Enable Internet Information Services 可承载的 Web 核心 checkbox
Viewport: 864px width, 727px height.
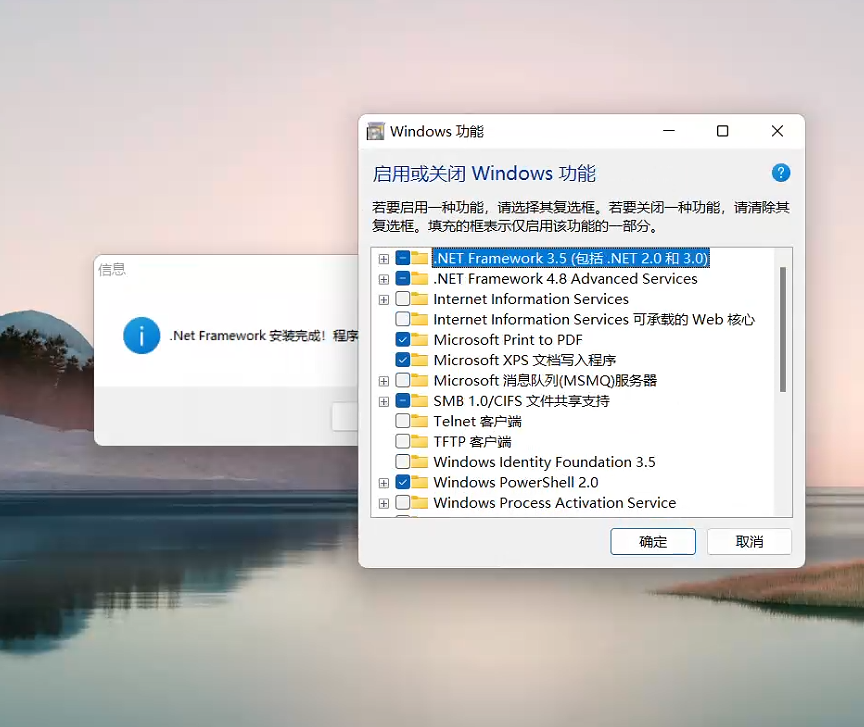[403, 319]
